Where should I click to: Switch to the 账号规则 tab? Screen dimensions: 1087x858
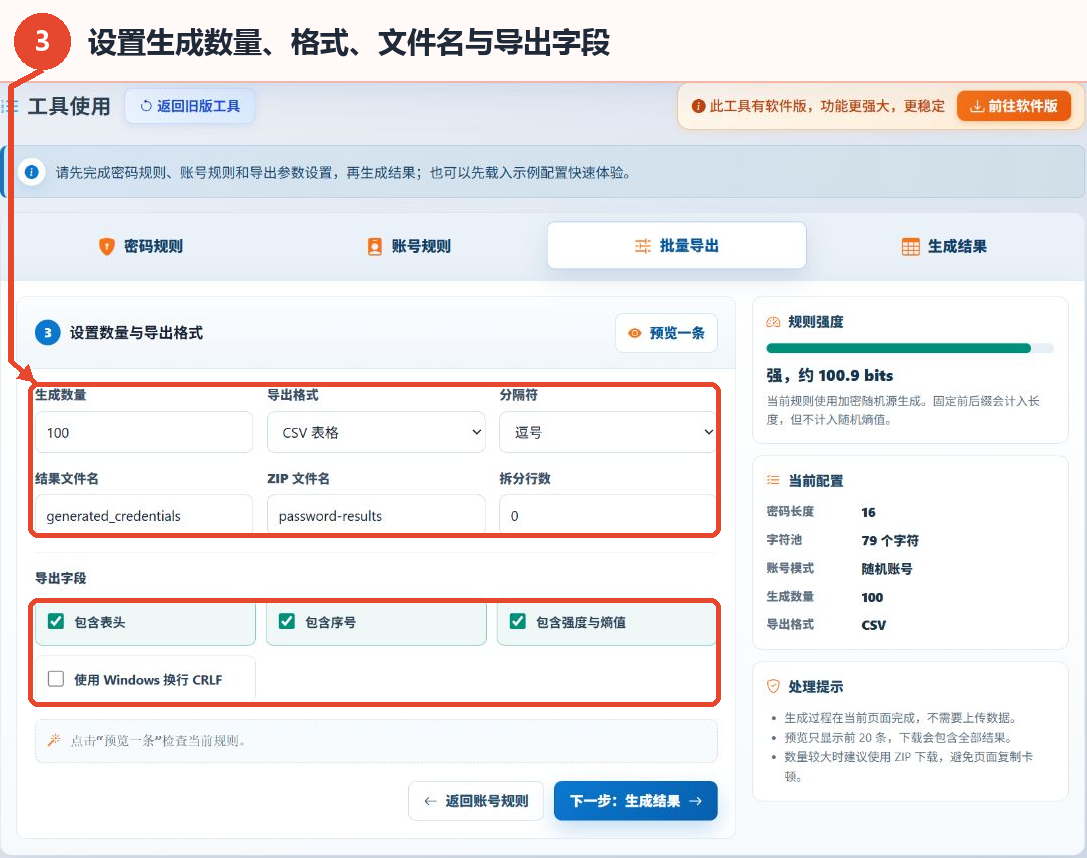coord(409,246)
